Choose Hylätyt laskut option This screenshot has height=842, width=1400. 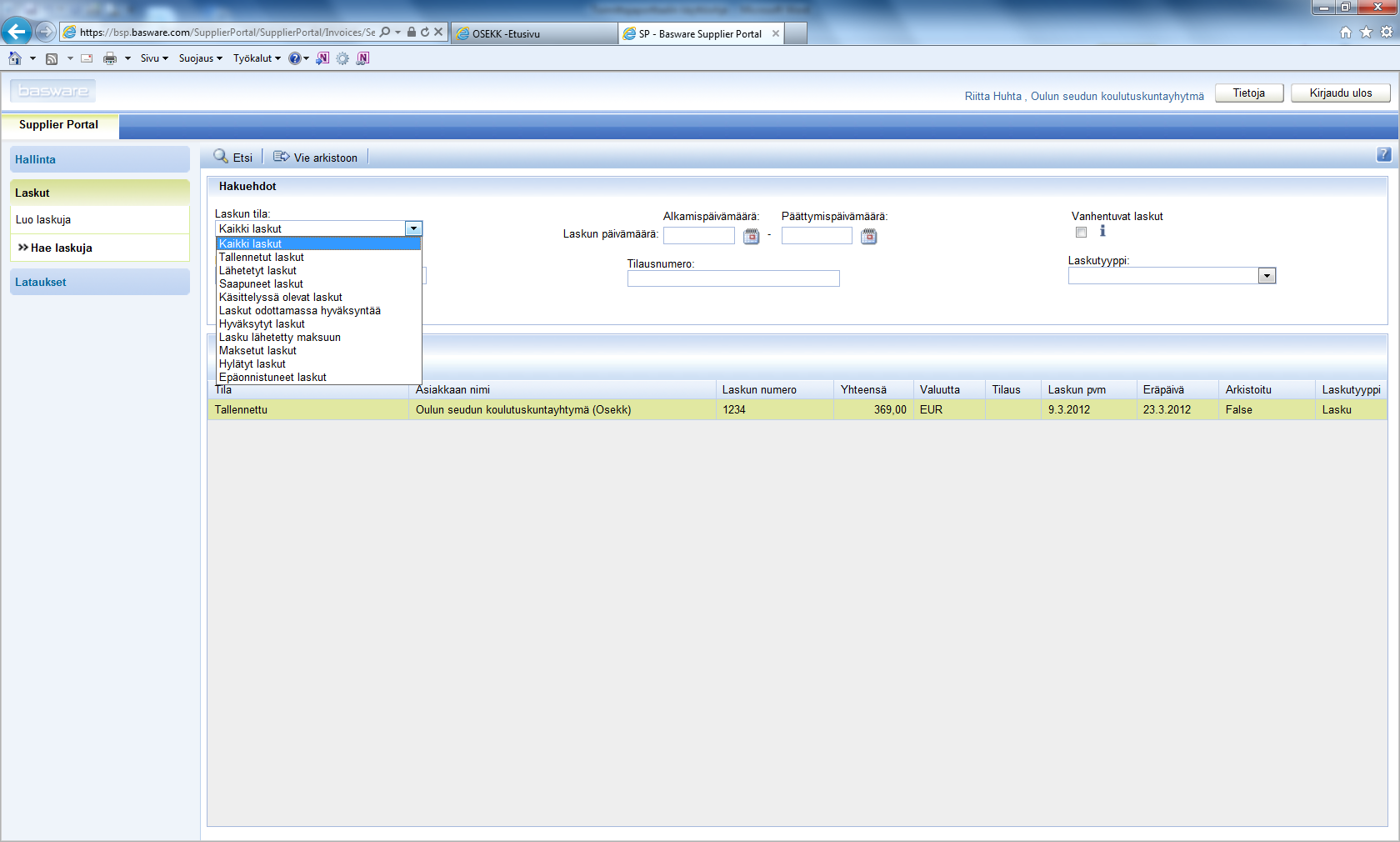tap(318, 363)
